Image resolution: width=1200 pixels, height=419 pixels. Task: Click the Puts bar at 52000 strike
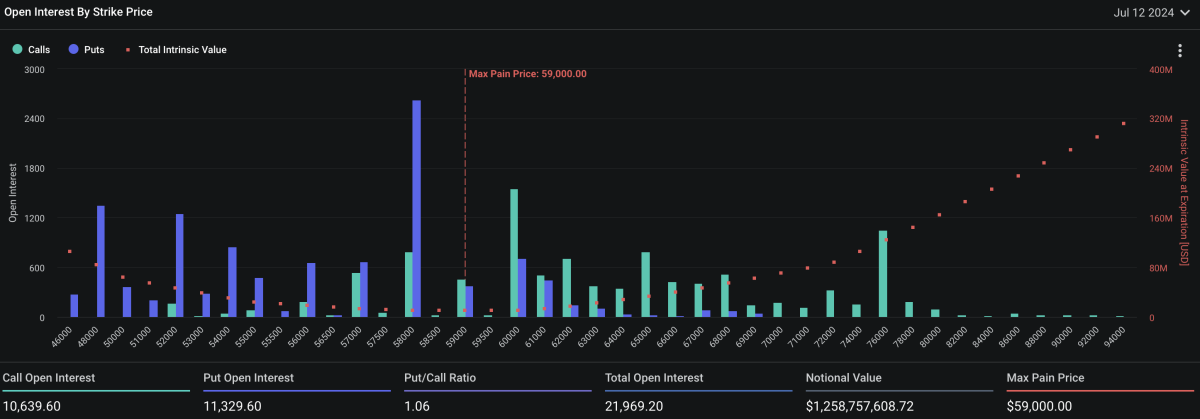(x=180, y=265)
